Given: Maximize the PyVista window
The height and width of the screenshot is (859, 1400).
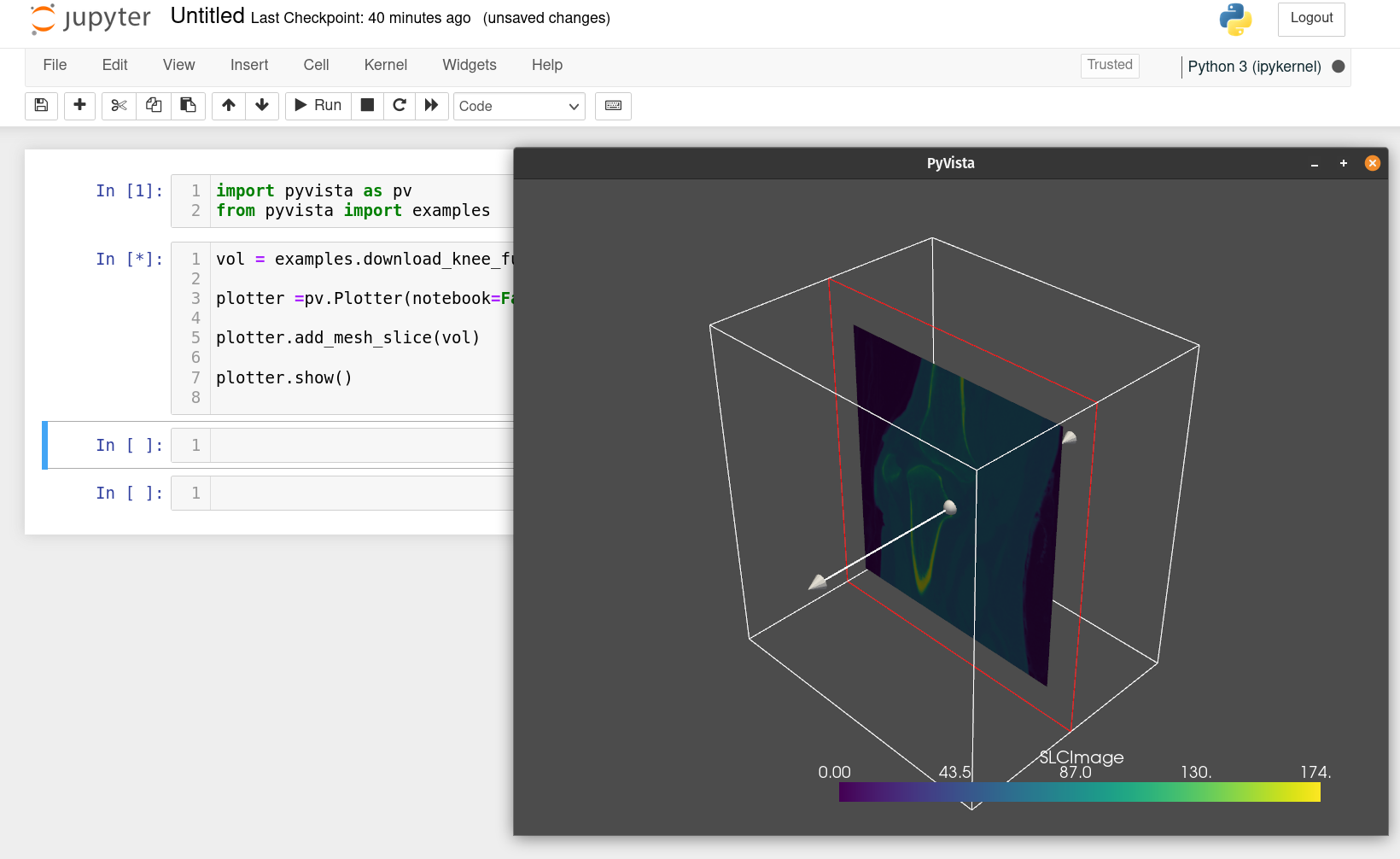Looking at the screenshot, I should (x=1344, y=163).
